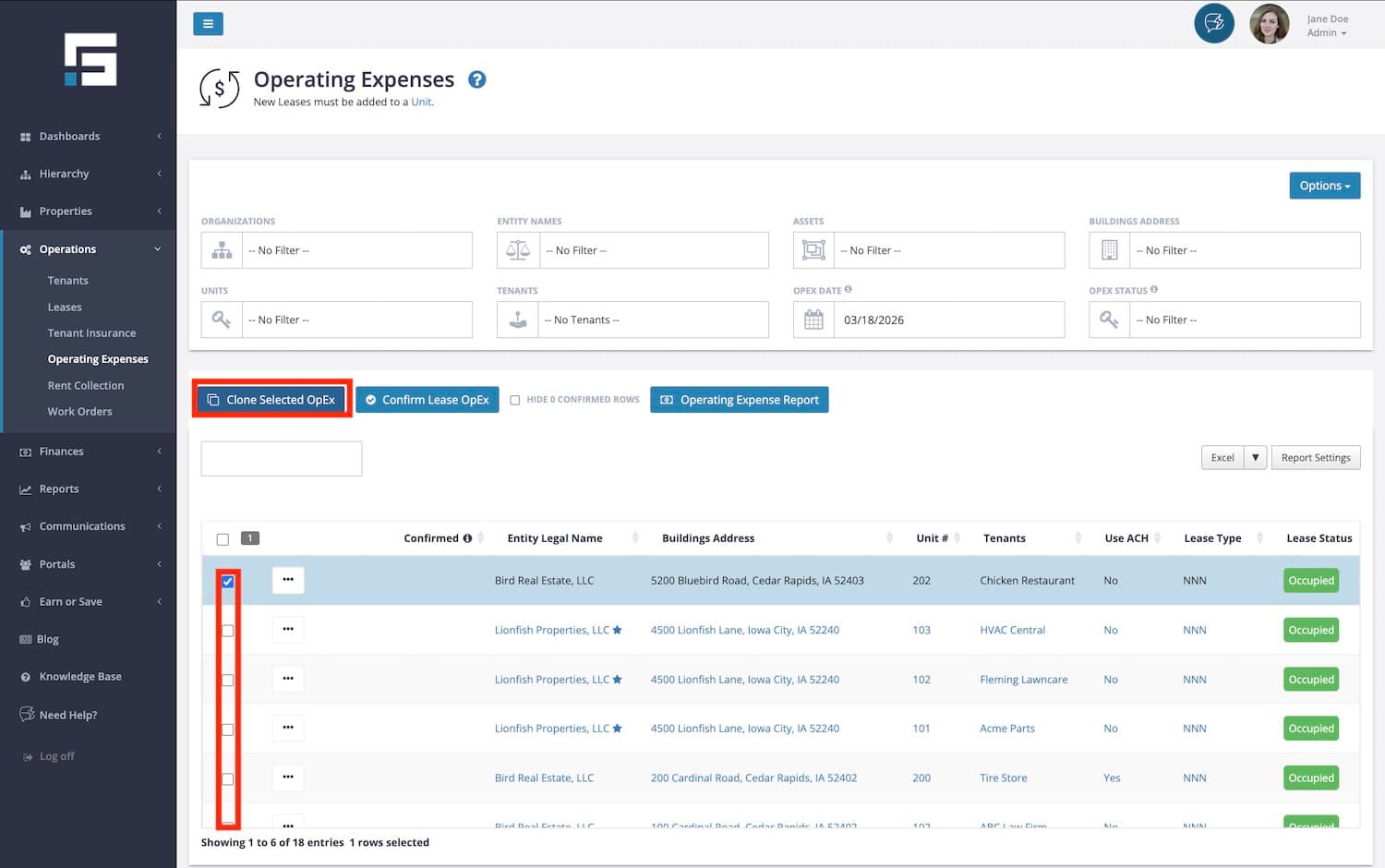Click Jane Doe profile avatar
Viewport: 1385px width, 868px height.
pos(1269,25)
